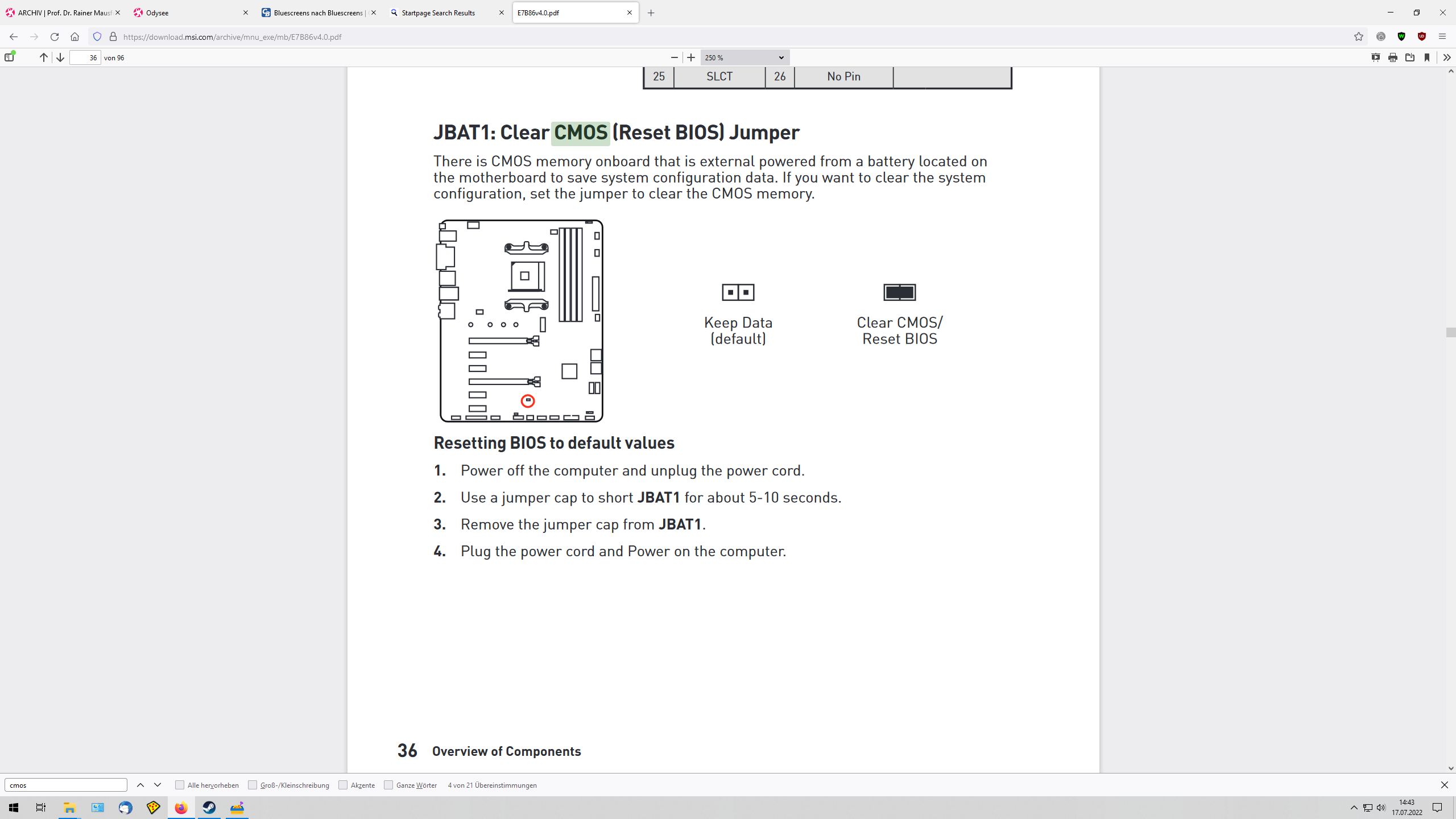The width and height of the screenshot is (1456, 819).
Task: Open a new browser tab
Action: 652,12
